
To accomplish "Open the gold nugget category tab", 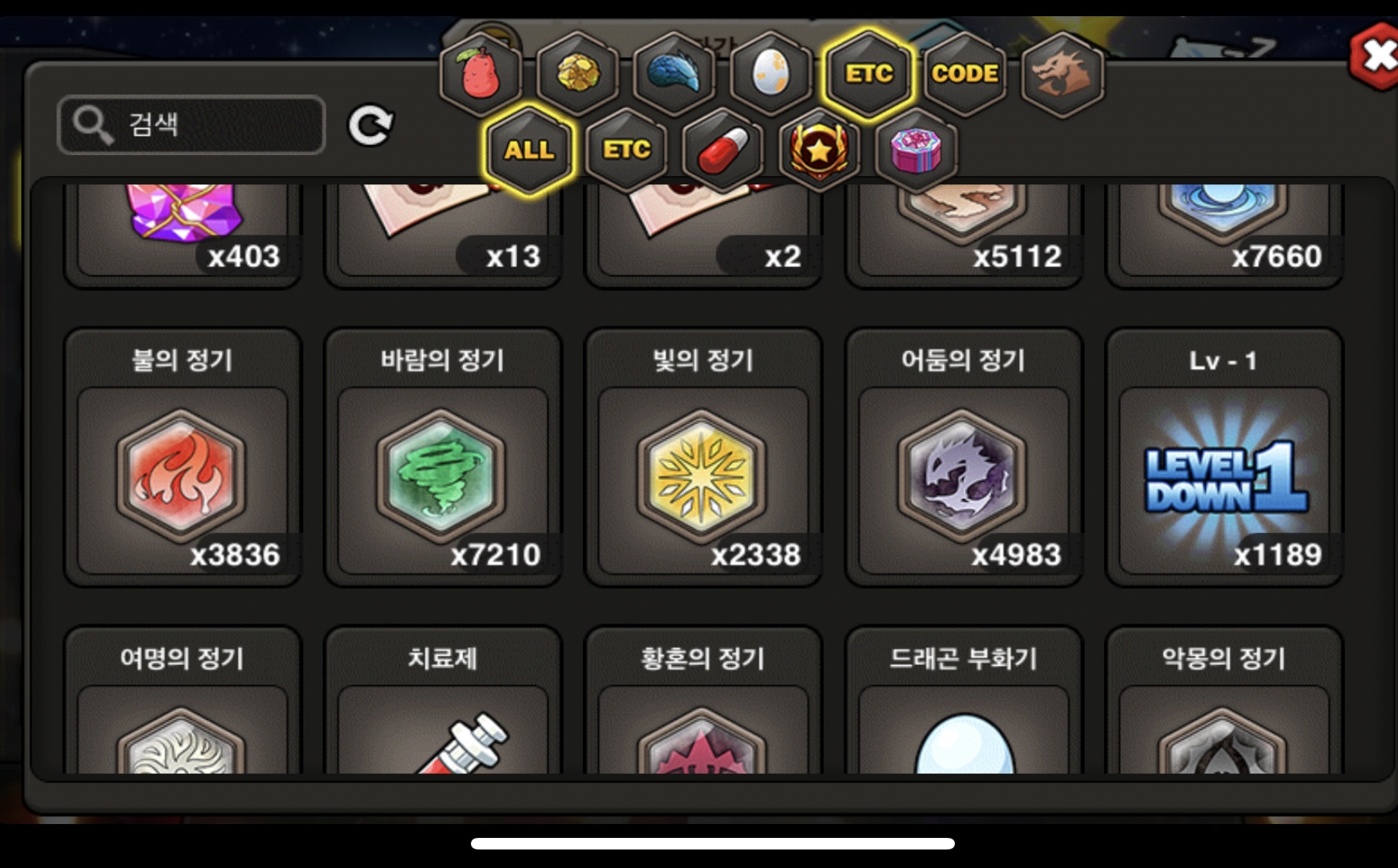I will pos(577,74).
